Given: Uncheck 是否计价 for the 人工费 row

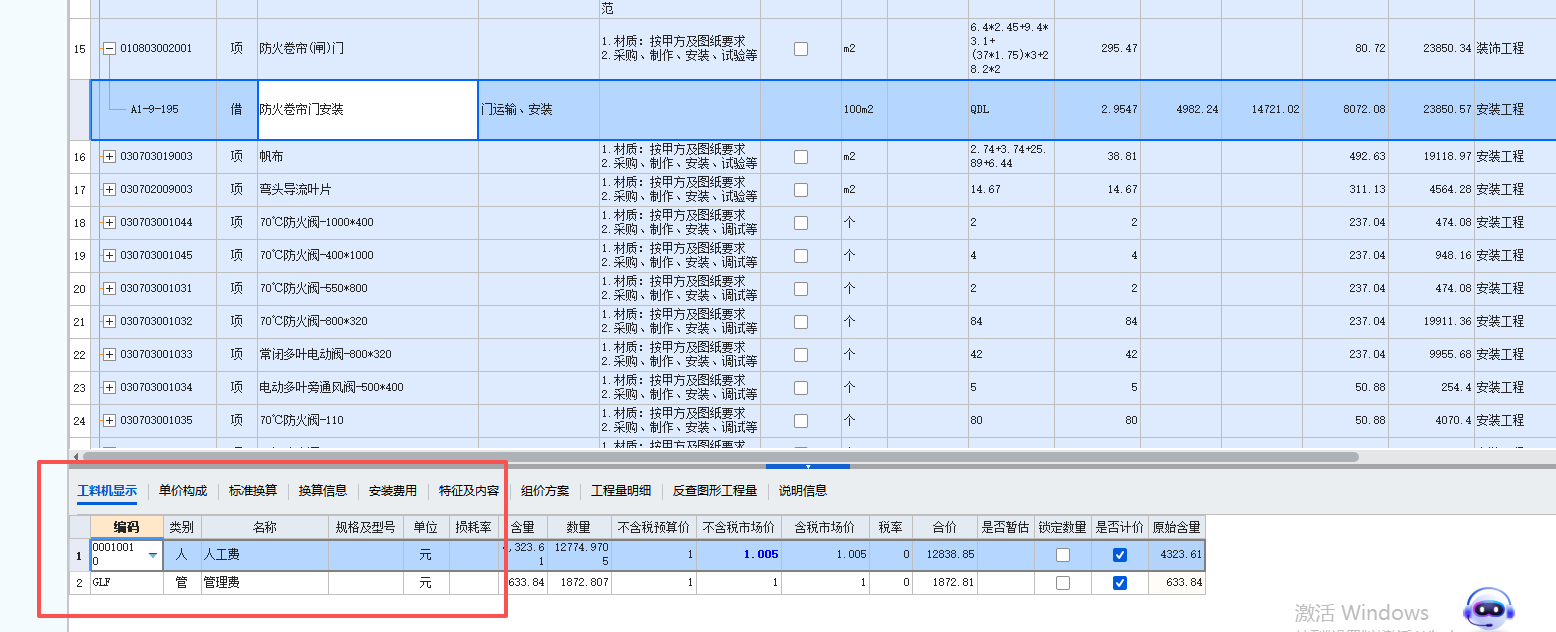Looking at the screenshot, I should click(1118, 553).
